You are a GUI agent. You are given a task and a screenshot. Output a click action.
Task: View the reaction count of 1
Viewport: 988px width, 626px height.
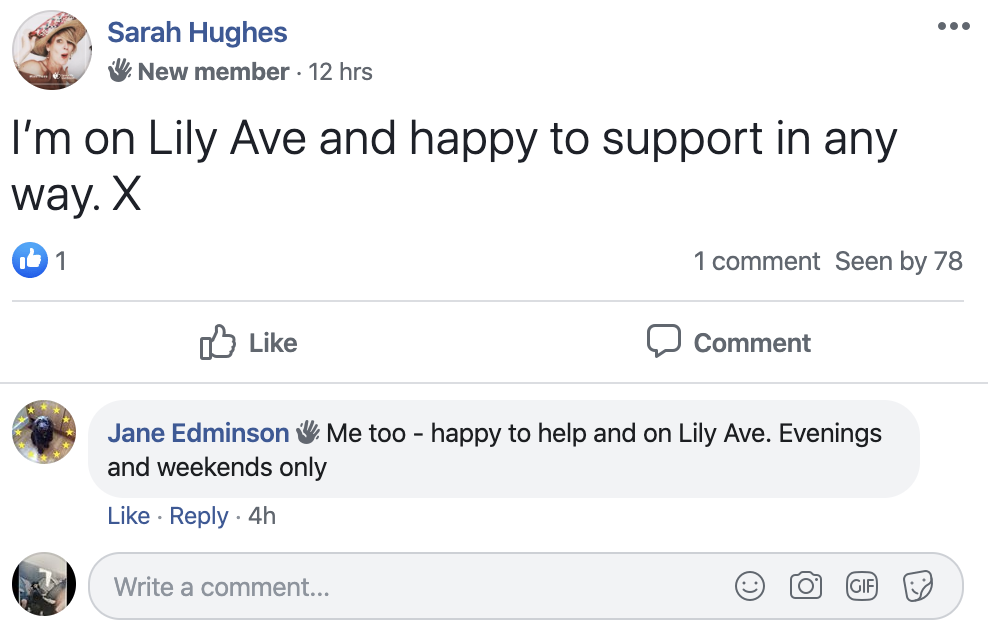61,261
